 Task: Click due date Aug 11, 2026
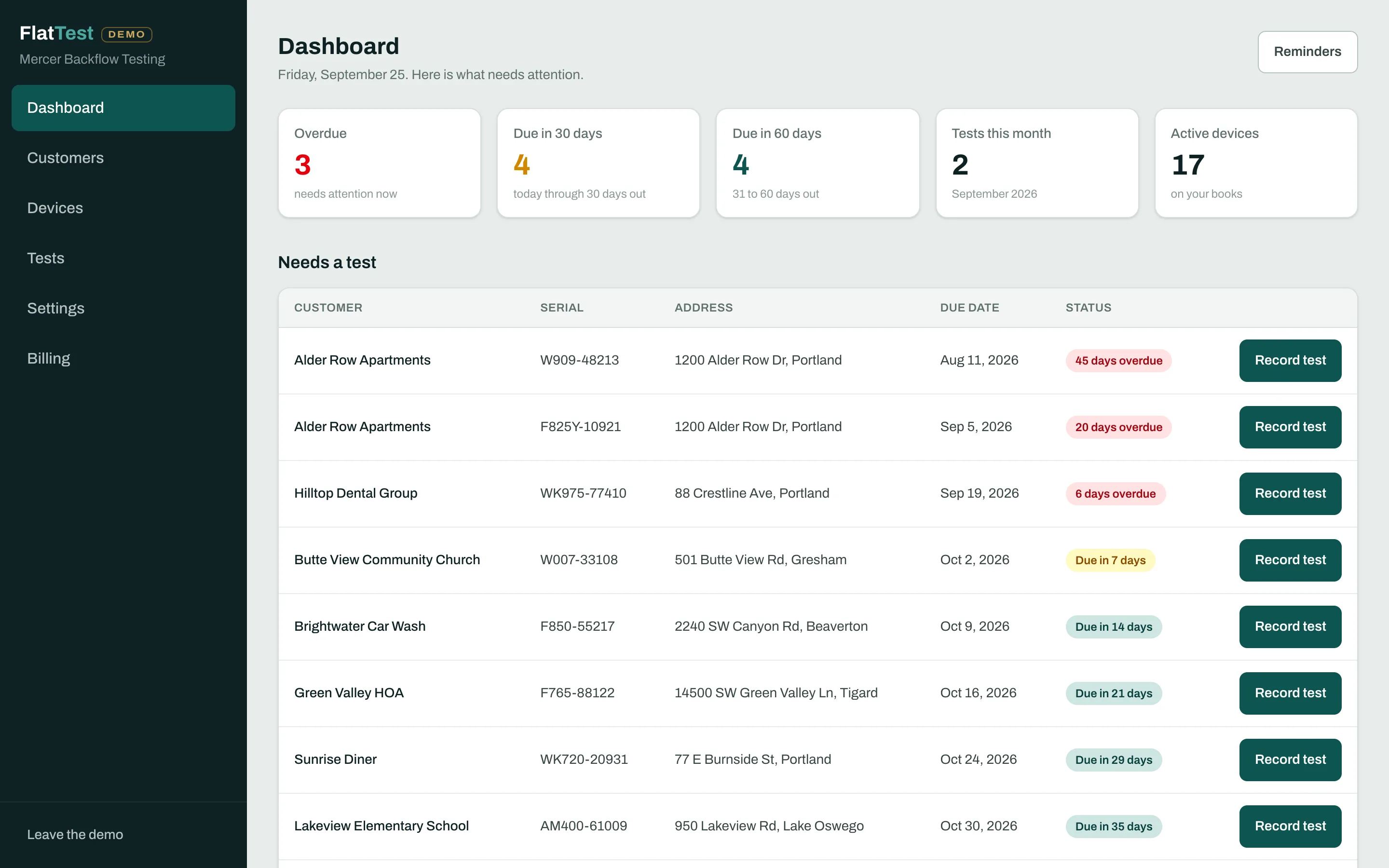click(x=979, y=360)
